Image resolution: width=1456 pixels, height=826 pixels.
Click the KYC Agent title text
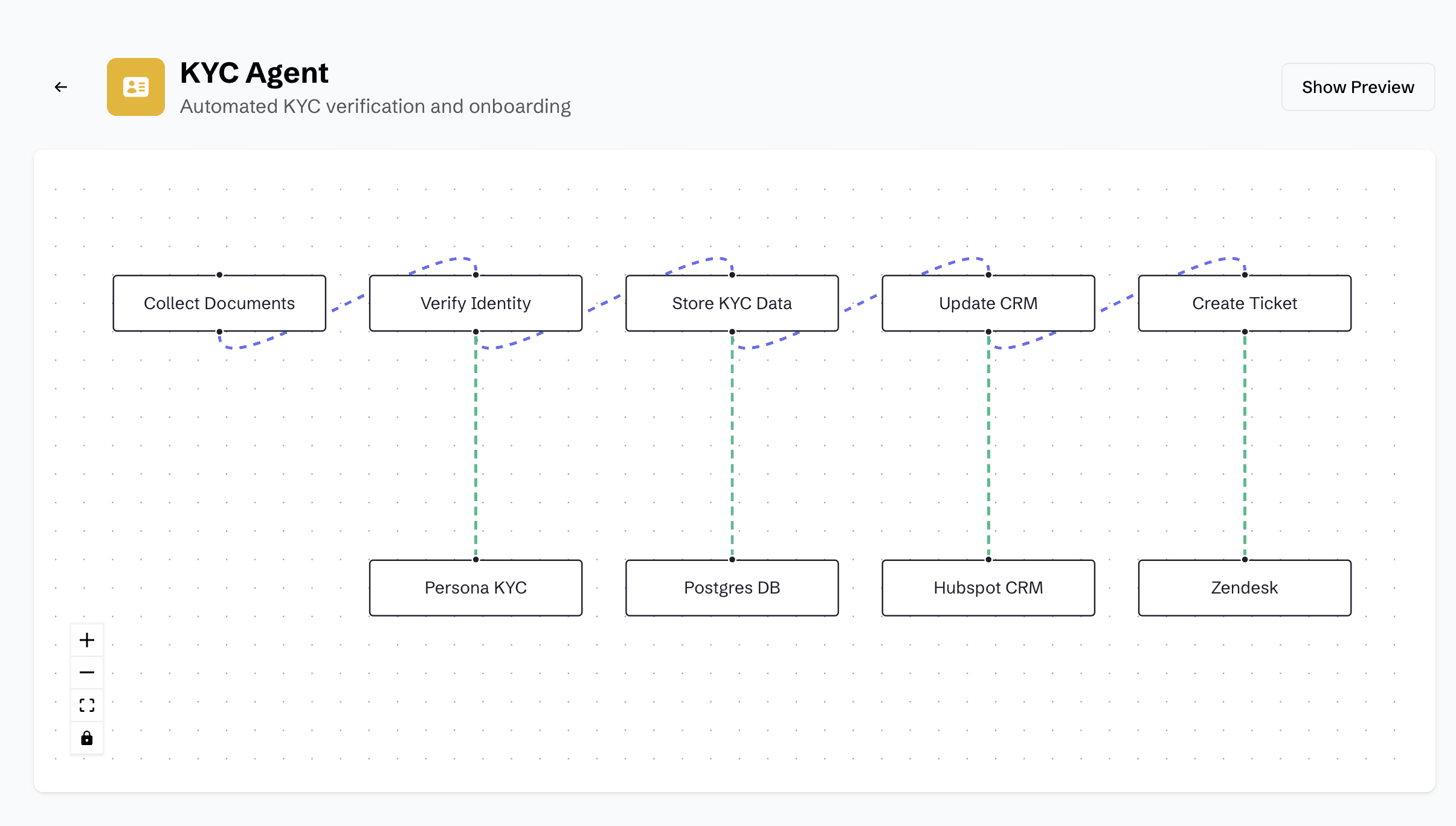254,73
